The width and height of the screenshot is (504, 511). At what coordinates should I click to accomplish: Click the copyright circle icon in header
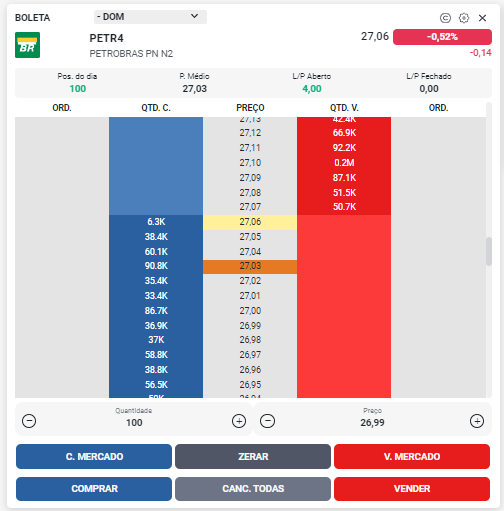coord(445,18)
